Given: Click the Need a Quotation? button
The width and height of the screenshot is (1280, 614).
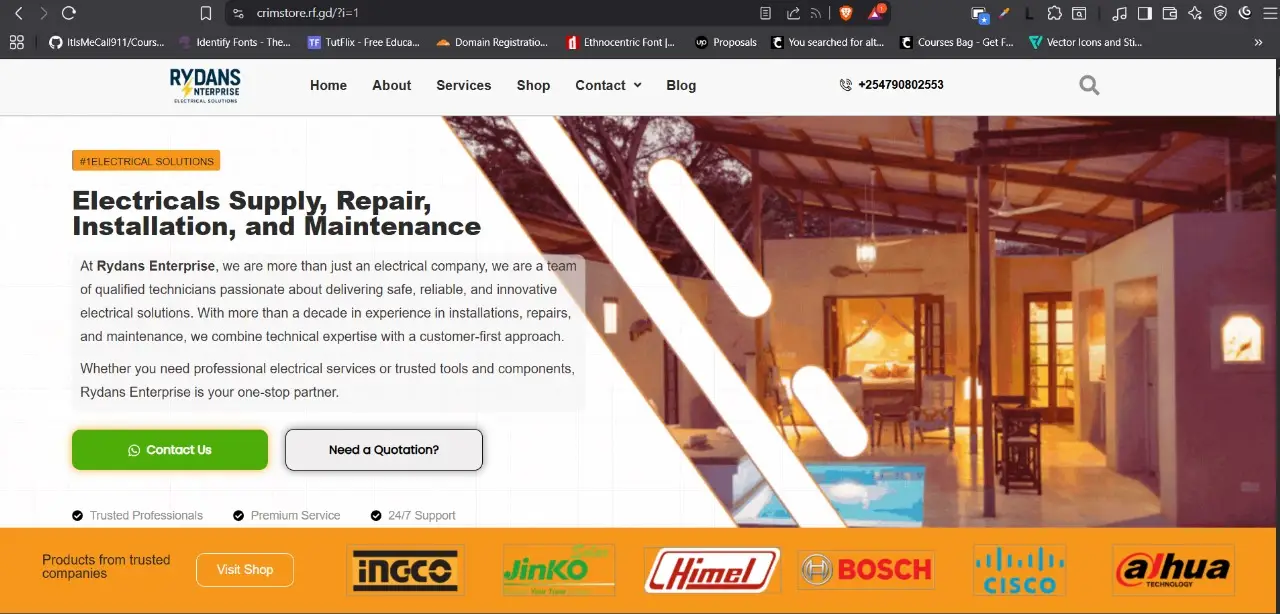Looking at the screenshot, I should coord(384,450).
